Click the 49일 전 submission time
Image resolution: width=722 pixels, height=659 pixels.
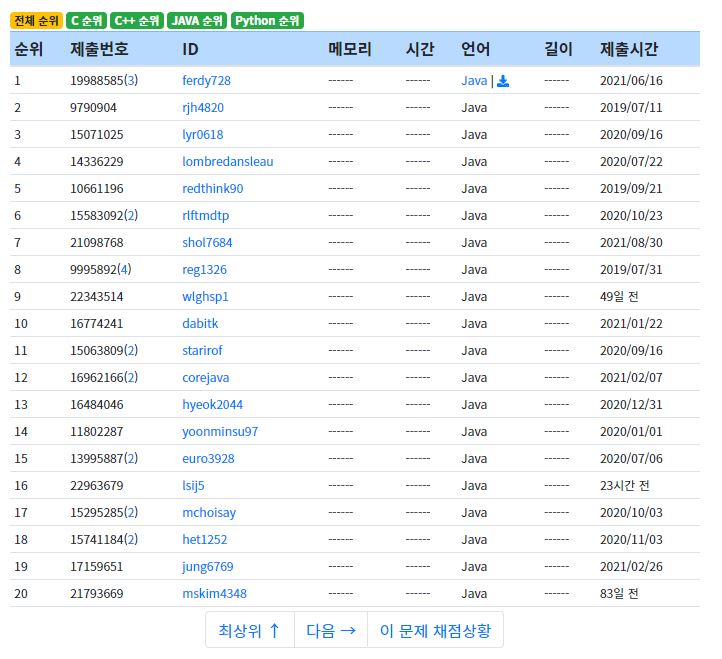pos(619,297)
